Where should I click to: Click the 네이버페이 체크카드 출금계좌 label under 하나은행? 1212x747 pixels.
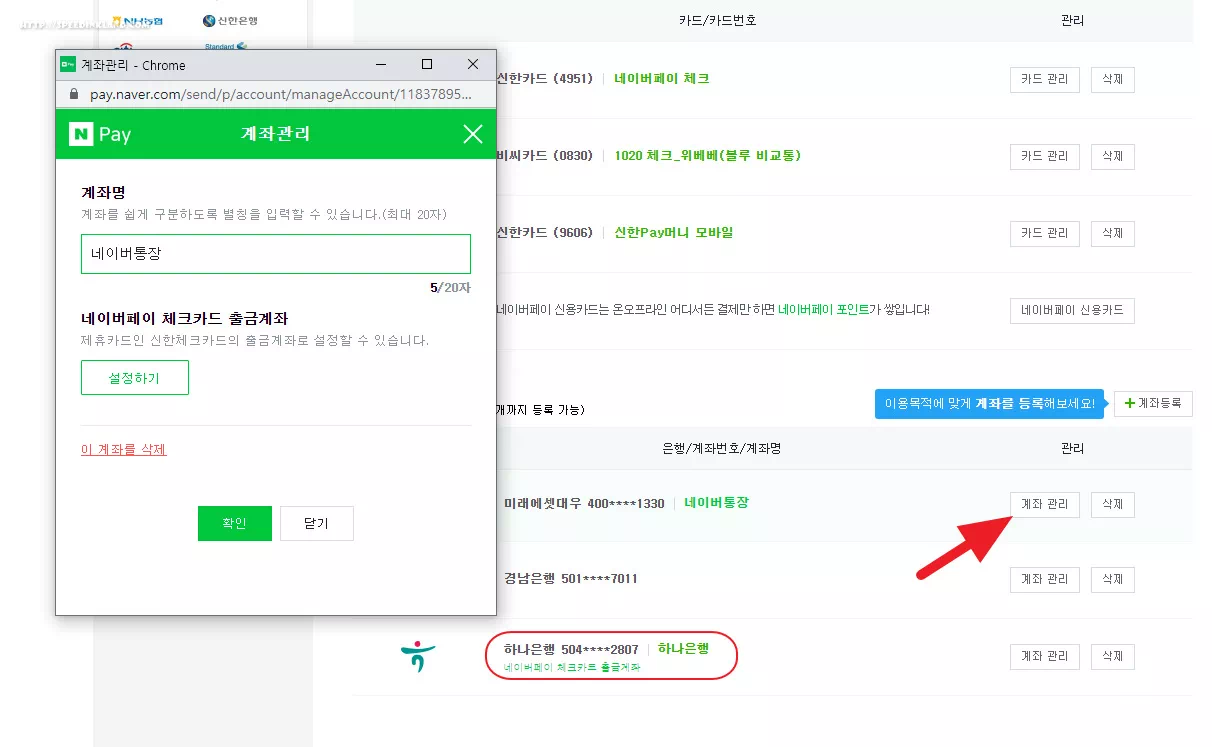pyautogui.click(x=572, y=667)
